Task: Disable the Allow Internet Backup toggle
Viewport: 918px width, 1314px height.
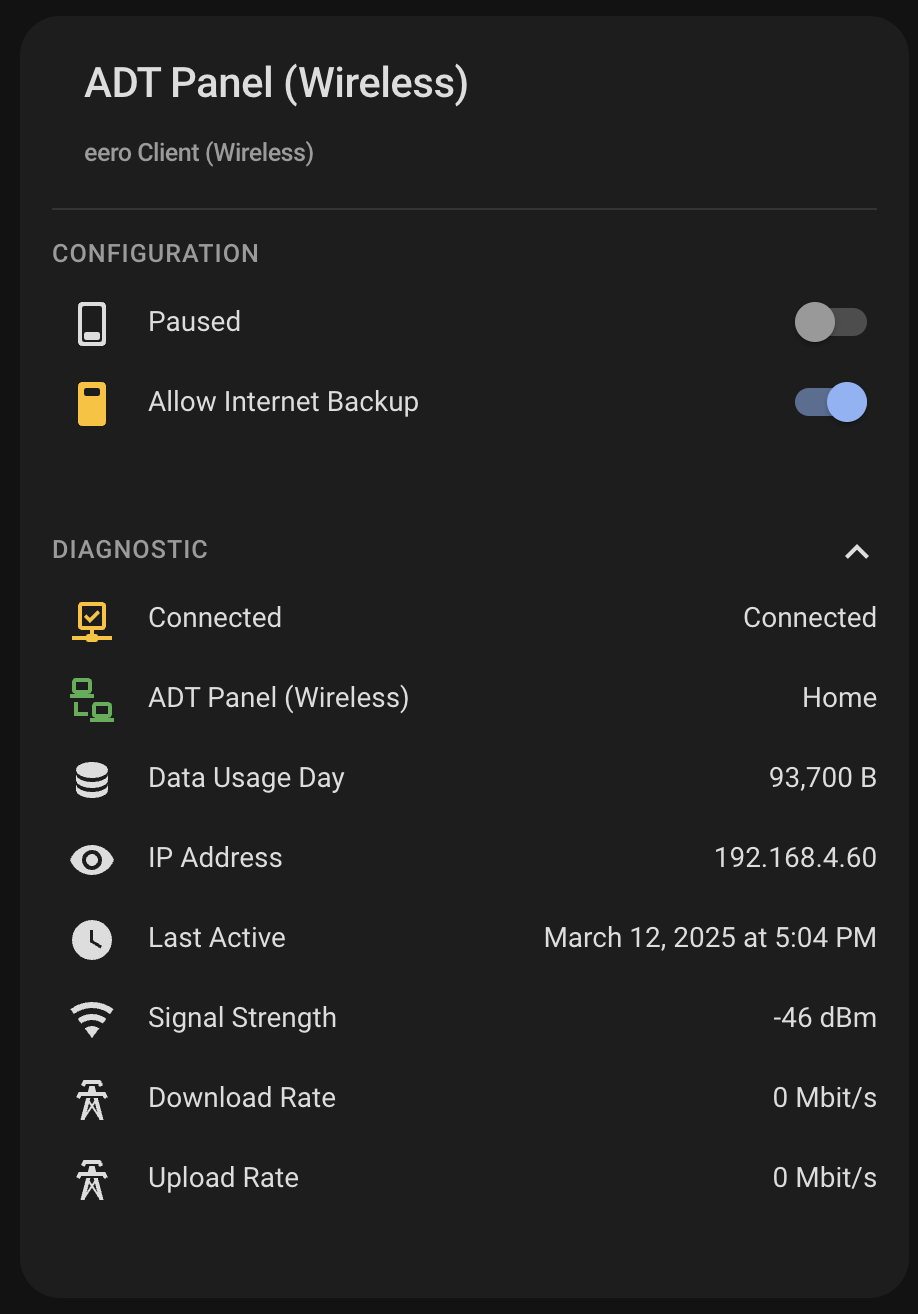Action: point(830,402)
